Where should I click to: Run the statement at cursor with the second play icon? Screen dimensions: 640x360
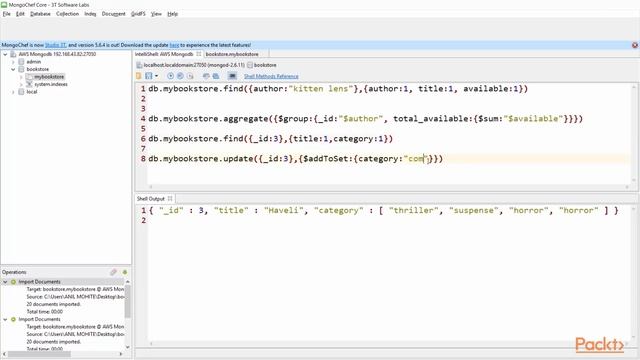(x=180, y=76)
